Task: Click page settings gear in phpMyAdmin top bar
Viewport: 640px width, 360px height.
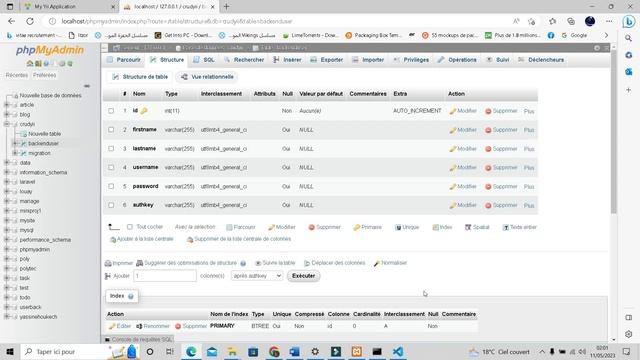Action: pos(597,48)
